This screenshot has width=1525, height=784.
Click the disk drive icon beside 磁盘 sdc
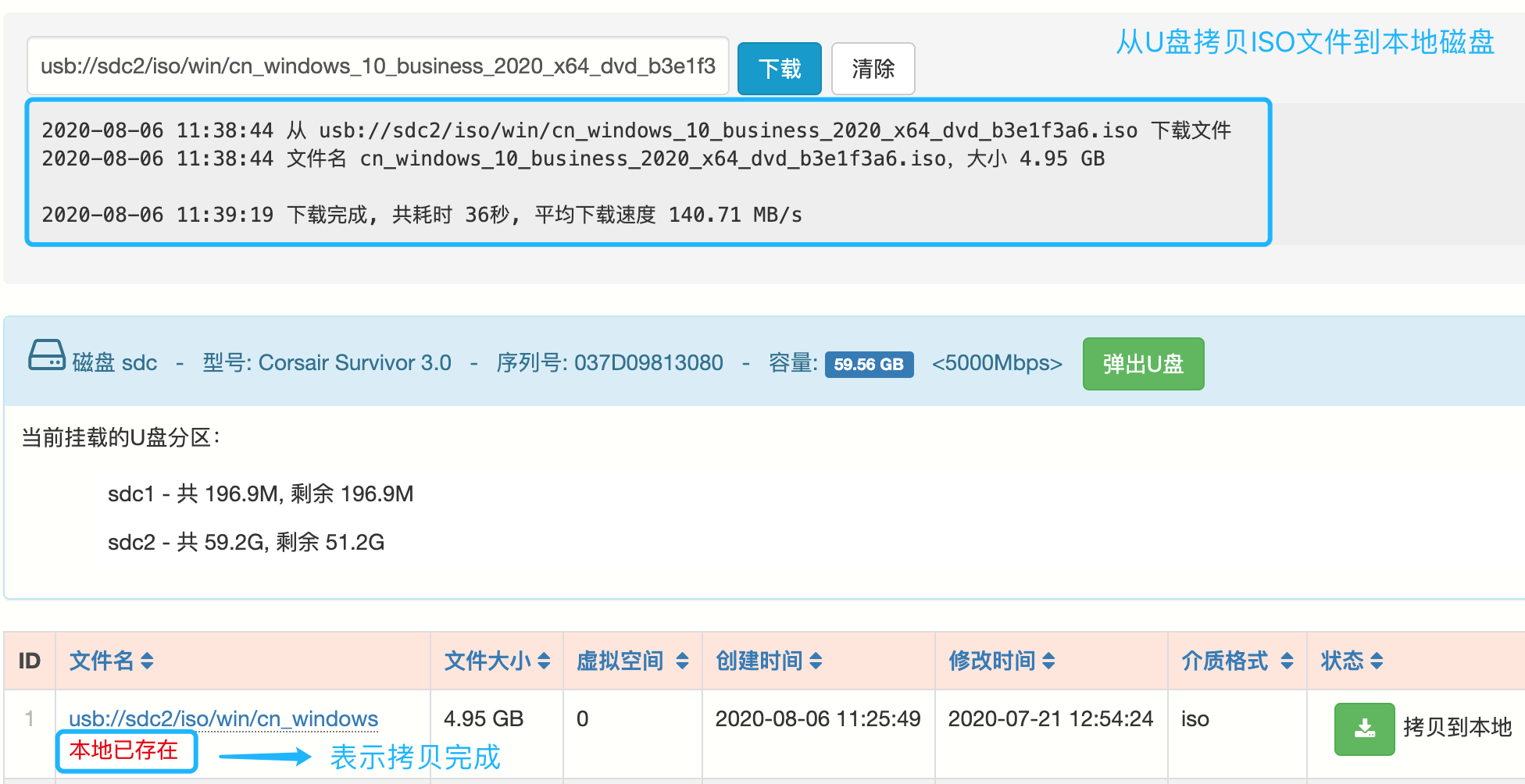coord(46,355)
